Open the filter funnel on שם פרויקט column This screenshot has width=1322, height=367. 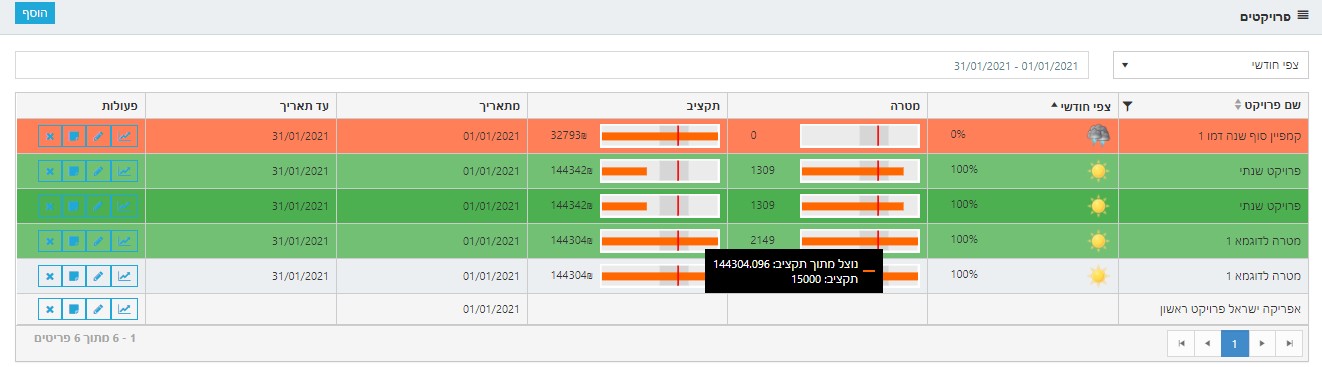pyautogui.click(x=1128, y=105)
